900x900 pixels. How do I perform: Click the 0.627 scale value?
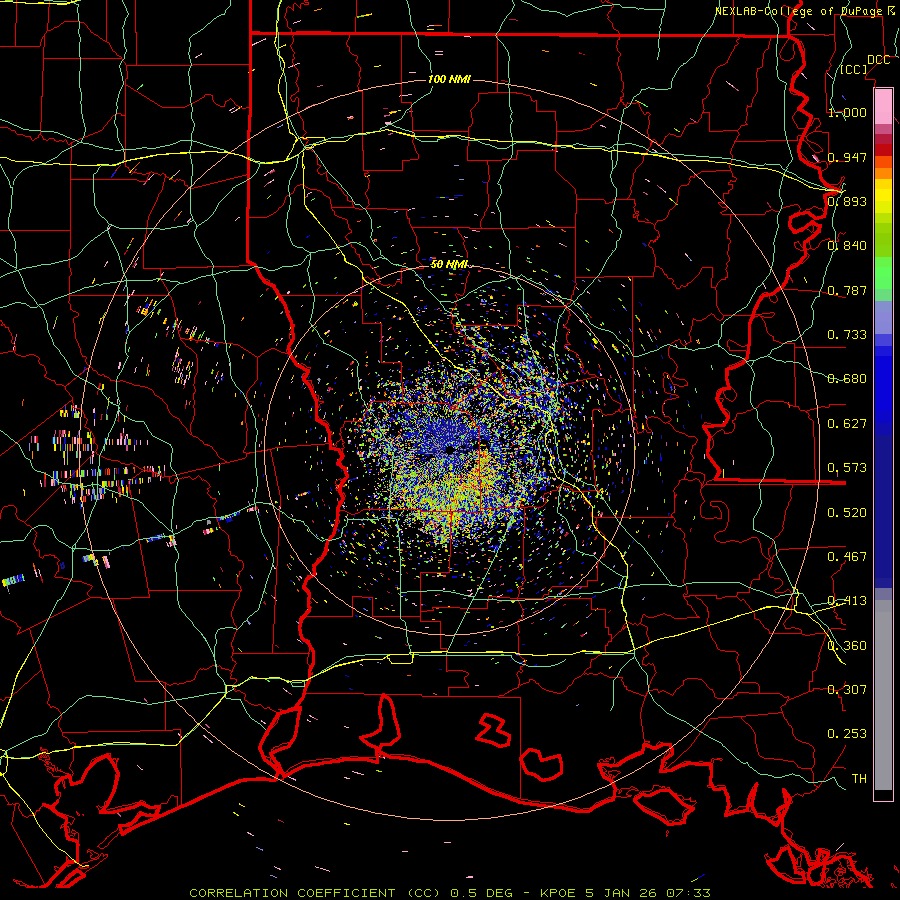pos(847,423)
